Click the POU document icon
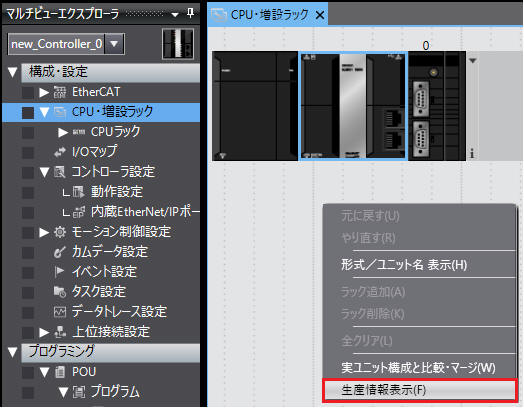This screenshot has width=524, height=408. (x=60, y=372)
